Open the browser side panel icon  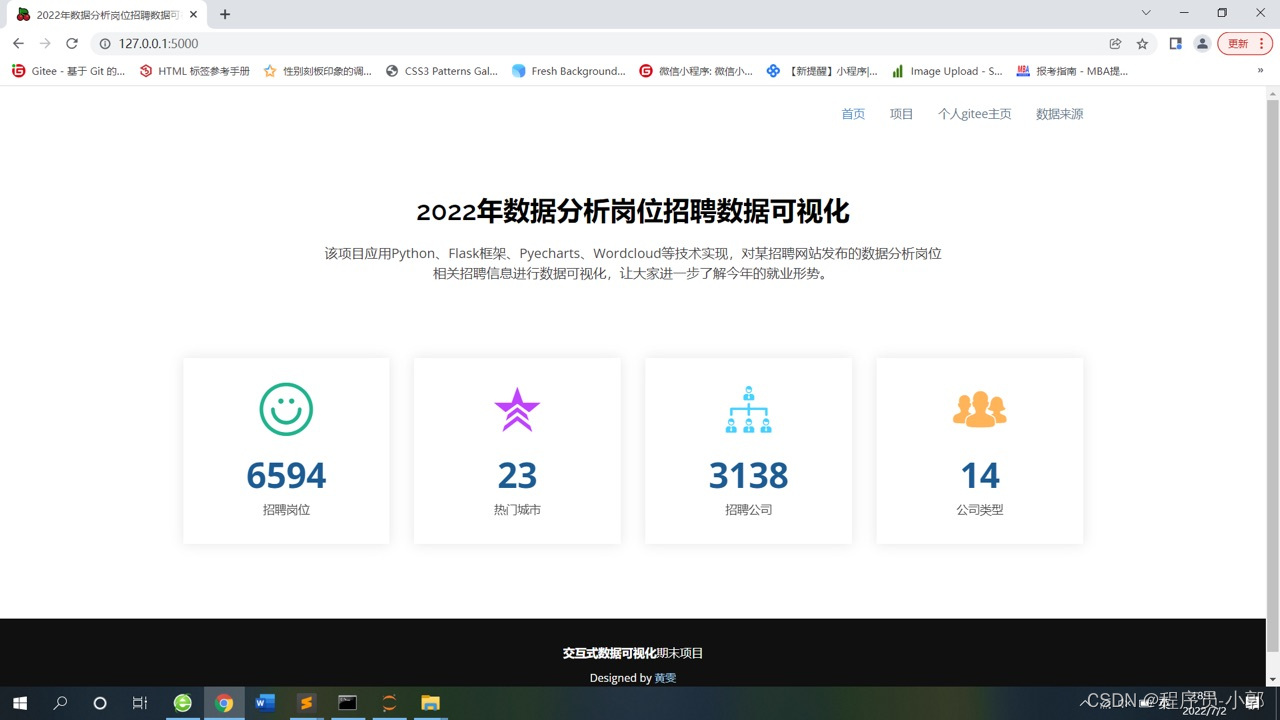(x=1176, y=44)
